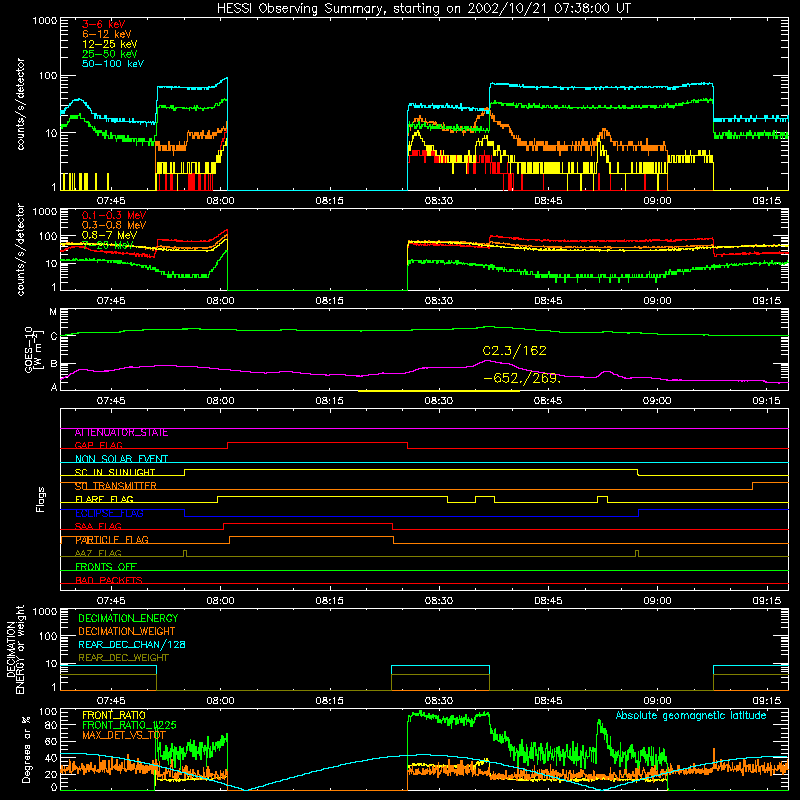Select the cyan 50-100 keV legend label
Viewport: 800px width, 800px height.
click(x=113, y=64)
